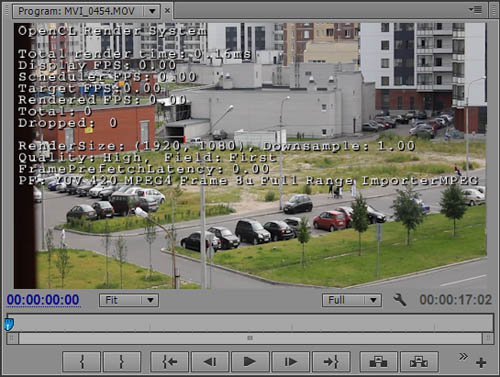This screenshot has height=377, width=500.
Task: Click the time ruler bar
Action: (x=250, y=323)
